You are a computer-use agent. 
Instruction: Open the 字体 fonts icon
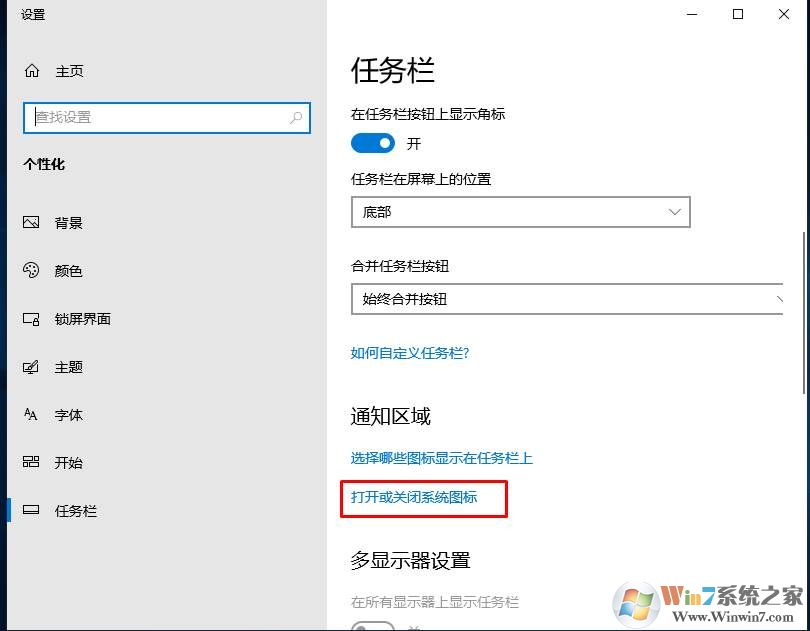click(x=31, y=414)
